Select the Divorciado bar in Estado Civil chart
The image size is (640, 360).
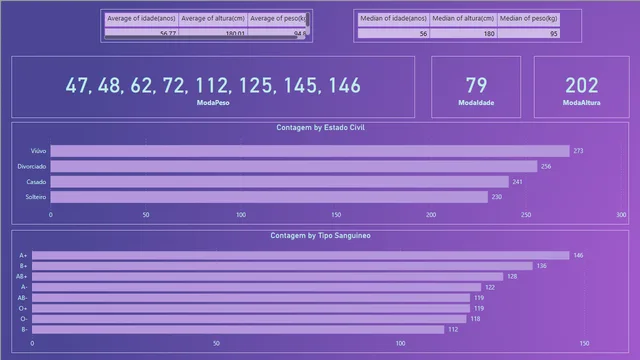(x=294, y=167)
